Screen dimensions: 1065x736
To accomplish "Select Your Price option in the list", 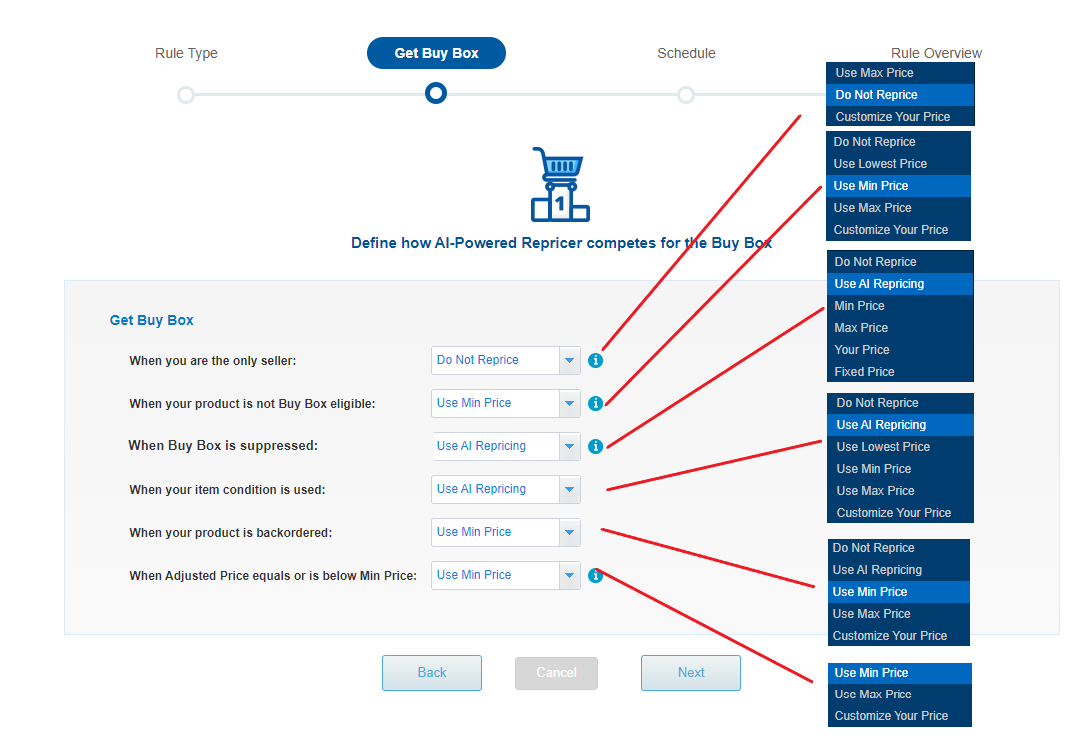I will pos(900,350).
